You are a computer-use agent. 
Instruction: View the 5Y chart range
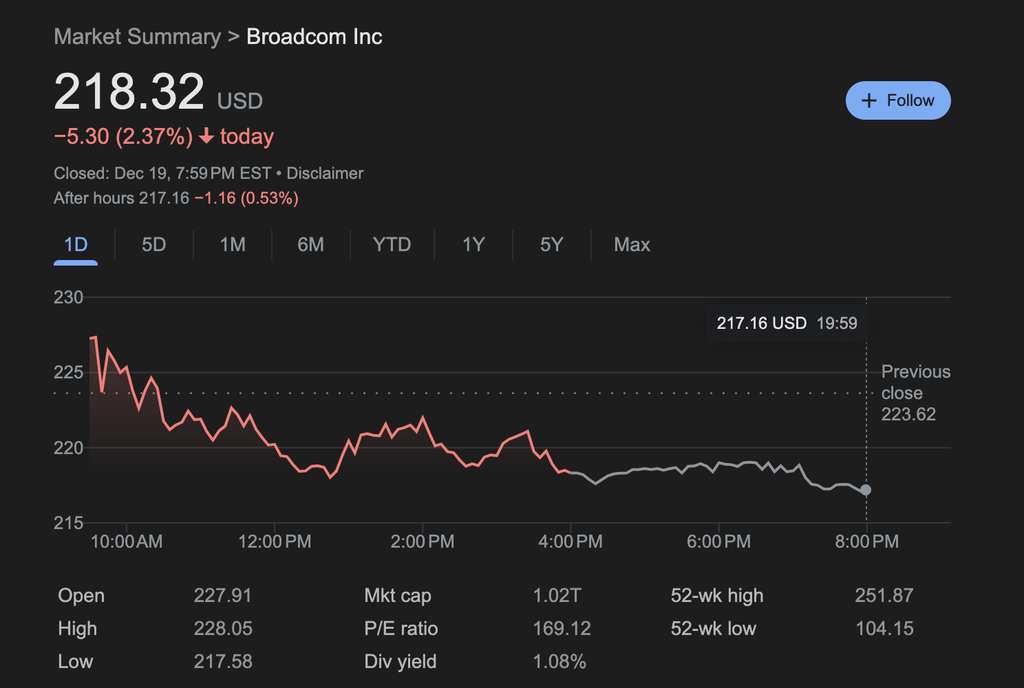552,245
